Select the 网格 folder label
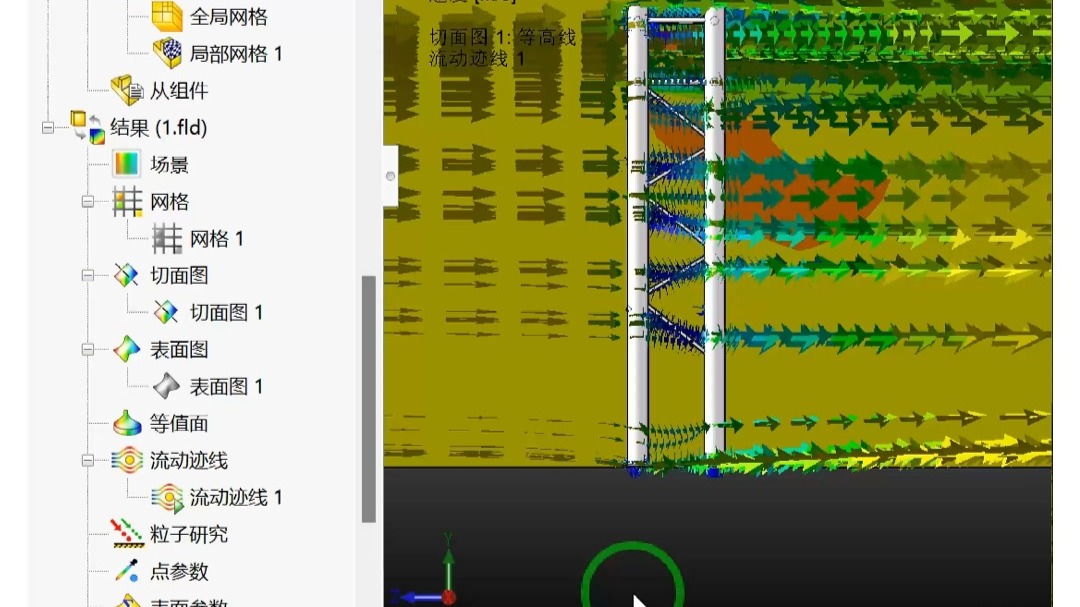The image size is (1080, 607). coord(169,202)
